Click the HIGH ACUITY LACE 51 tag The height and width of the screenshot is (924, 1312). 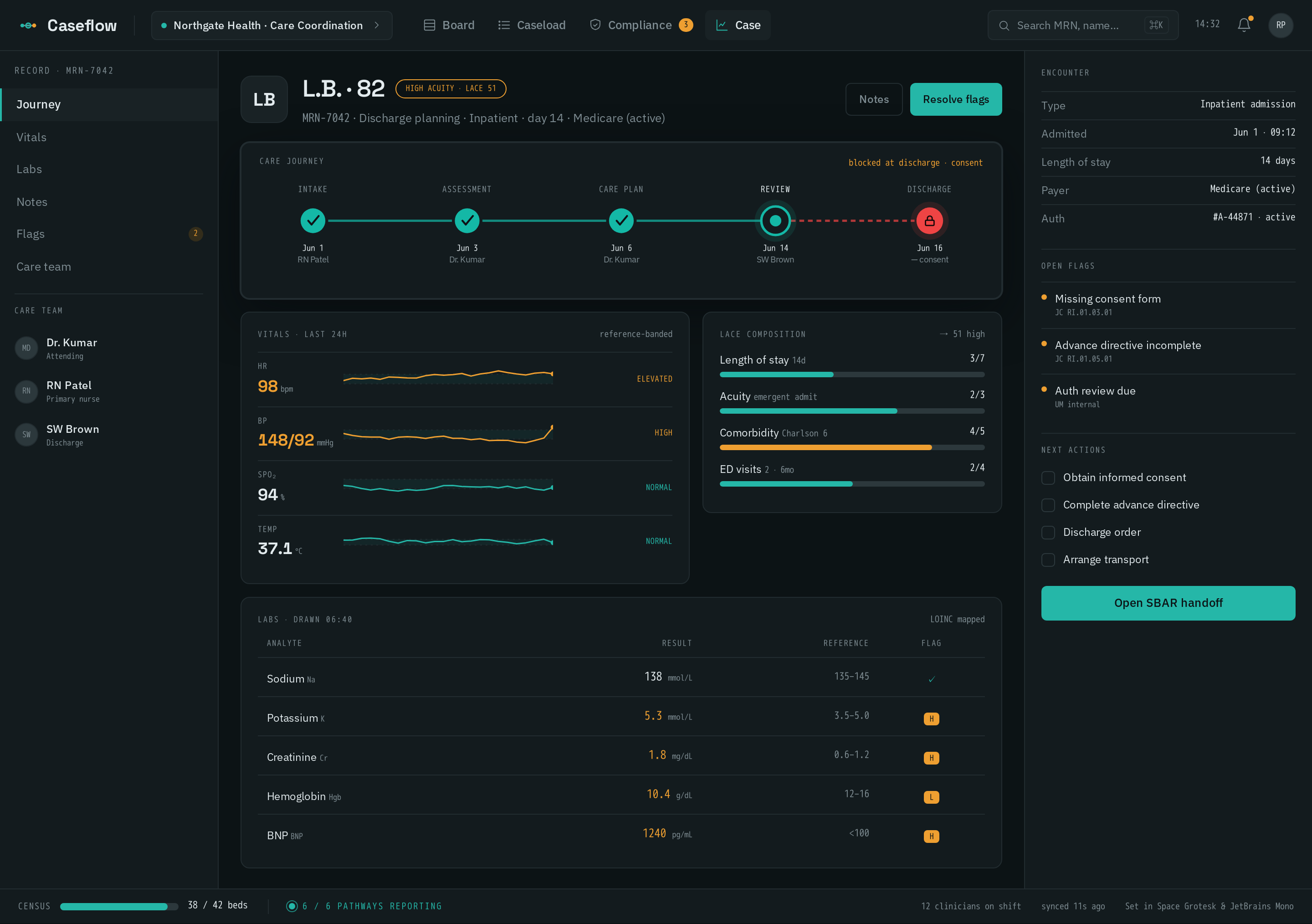coord(451,88)
